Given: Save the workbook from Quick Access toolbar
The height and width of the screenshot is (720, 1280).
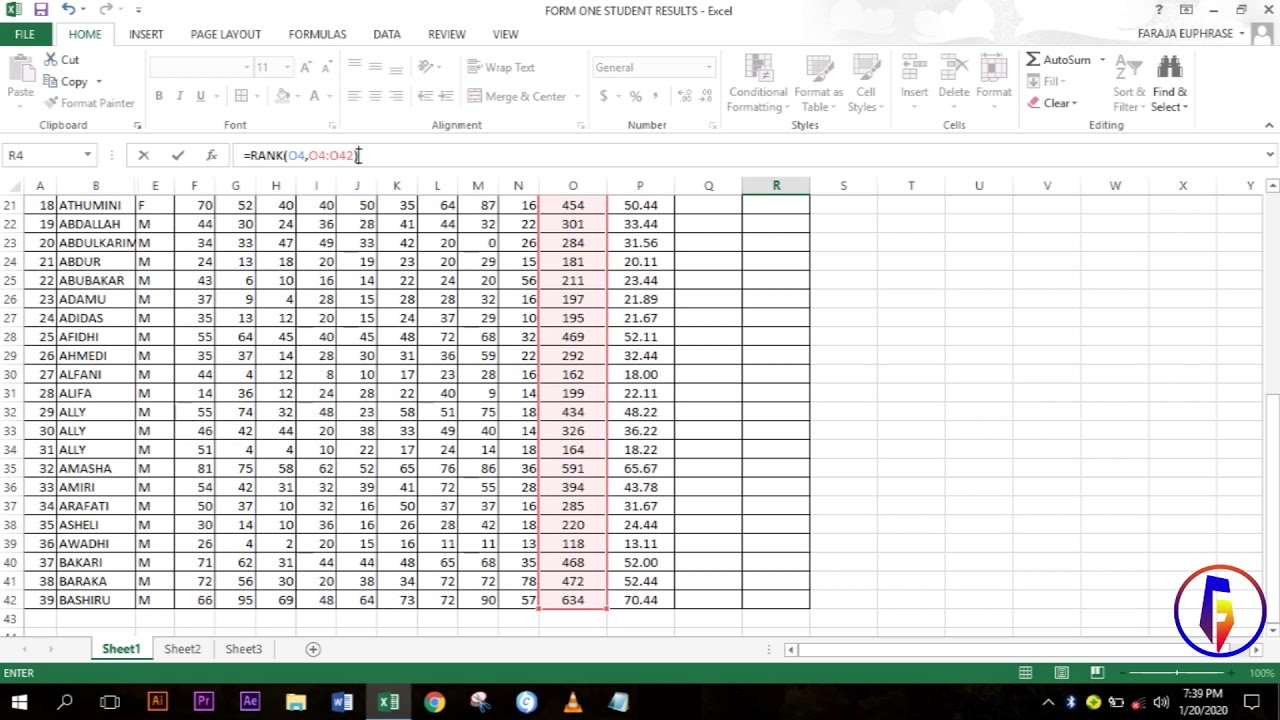Looking at the screenshot, I should coord(41,10).
